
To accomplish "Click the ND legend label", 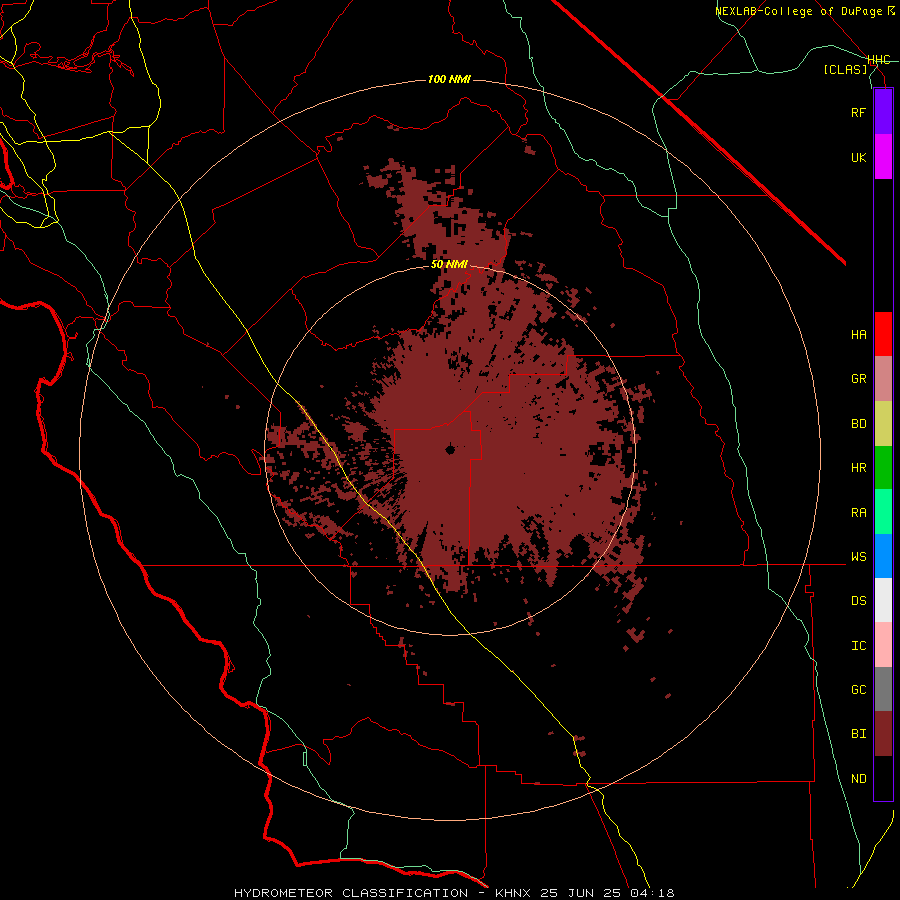I will tap(858, 779).
